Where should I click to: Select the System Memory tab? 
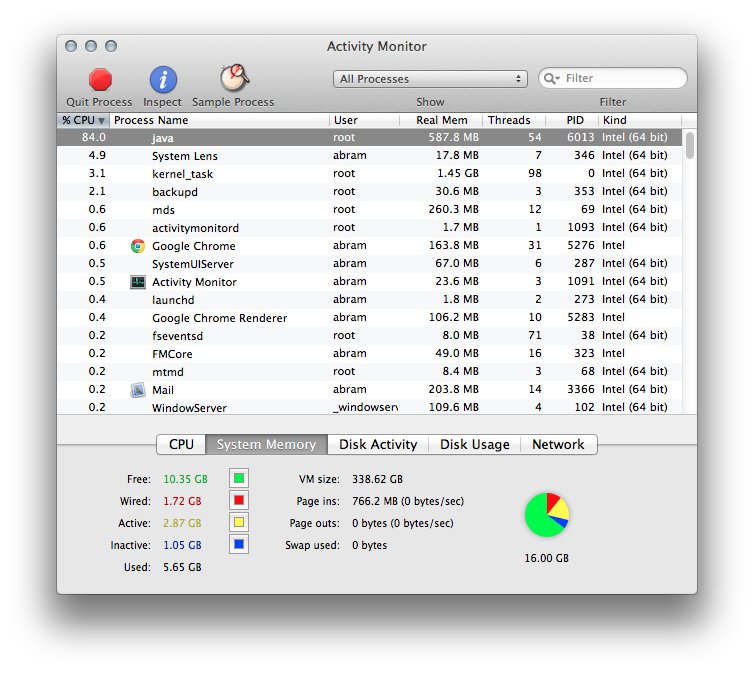[x=266, y=444]
